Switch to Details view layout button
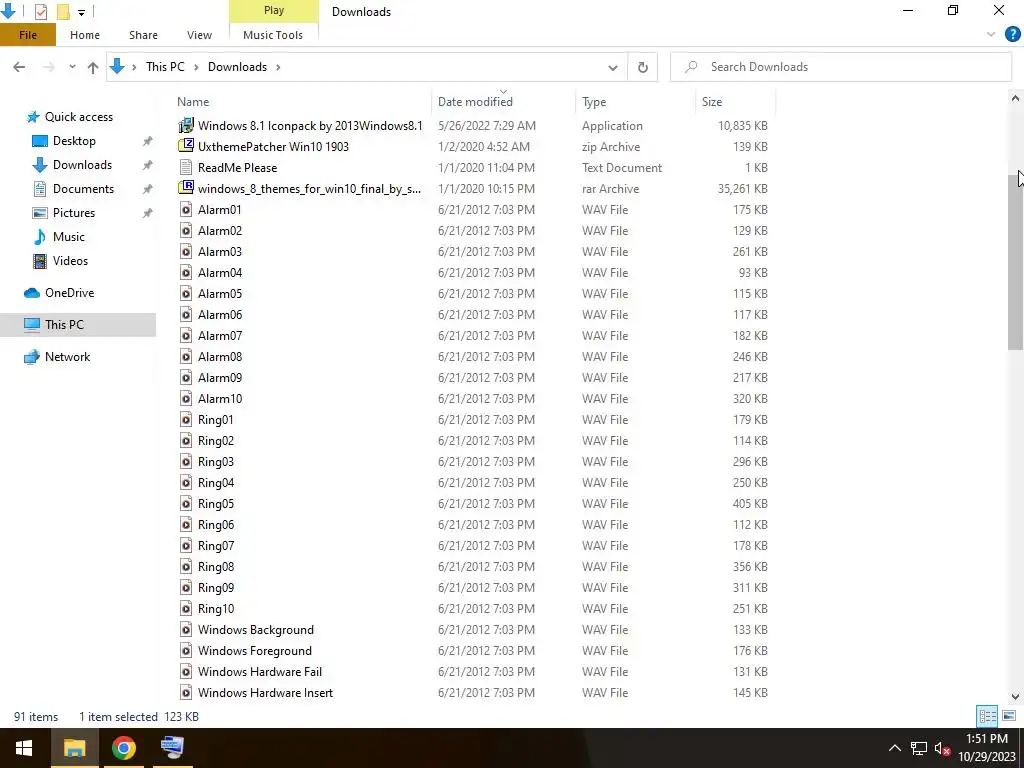The image size is (1024, 768). pyautogui.click(x=987, y=716)
